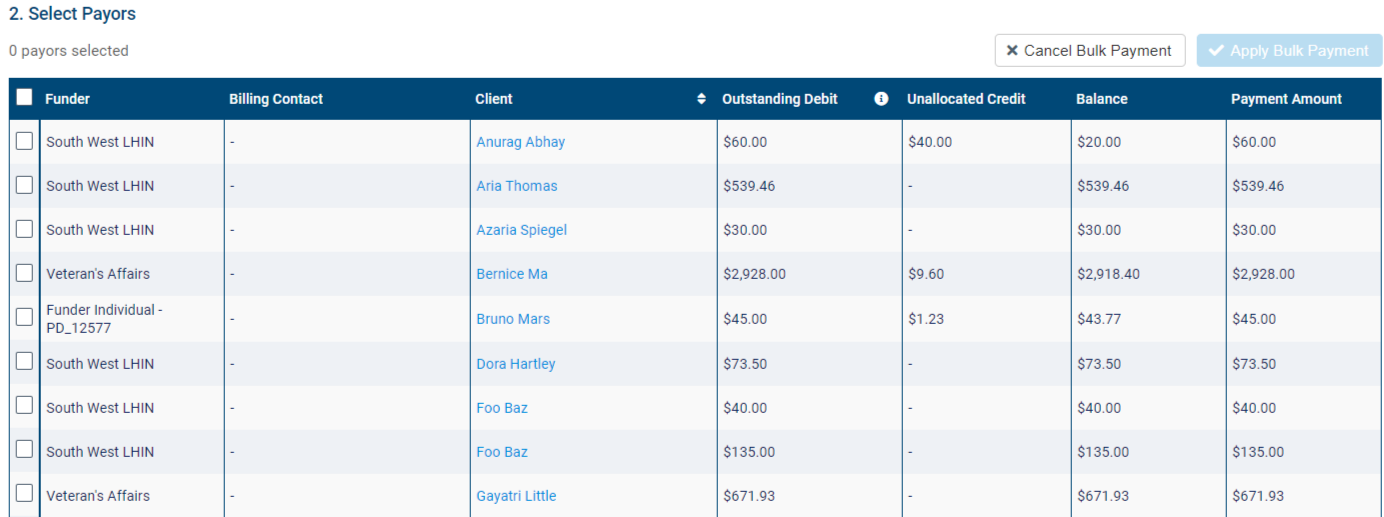Click the Outstanding Debit info icon
Viewport: 1384px width, 517px height.
coord(881,99)
